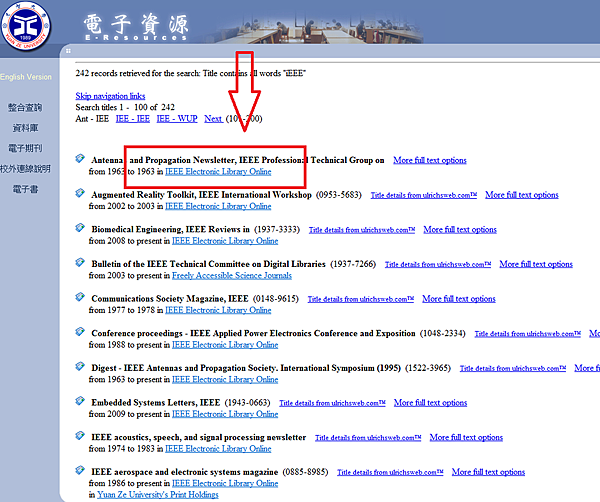Go to Next results page

point(213,119)
